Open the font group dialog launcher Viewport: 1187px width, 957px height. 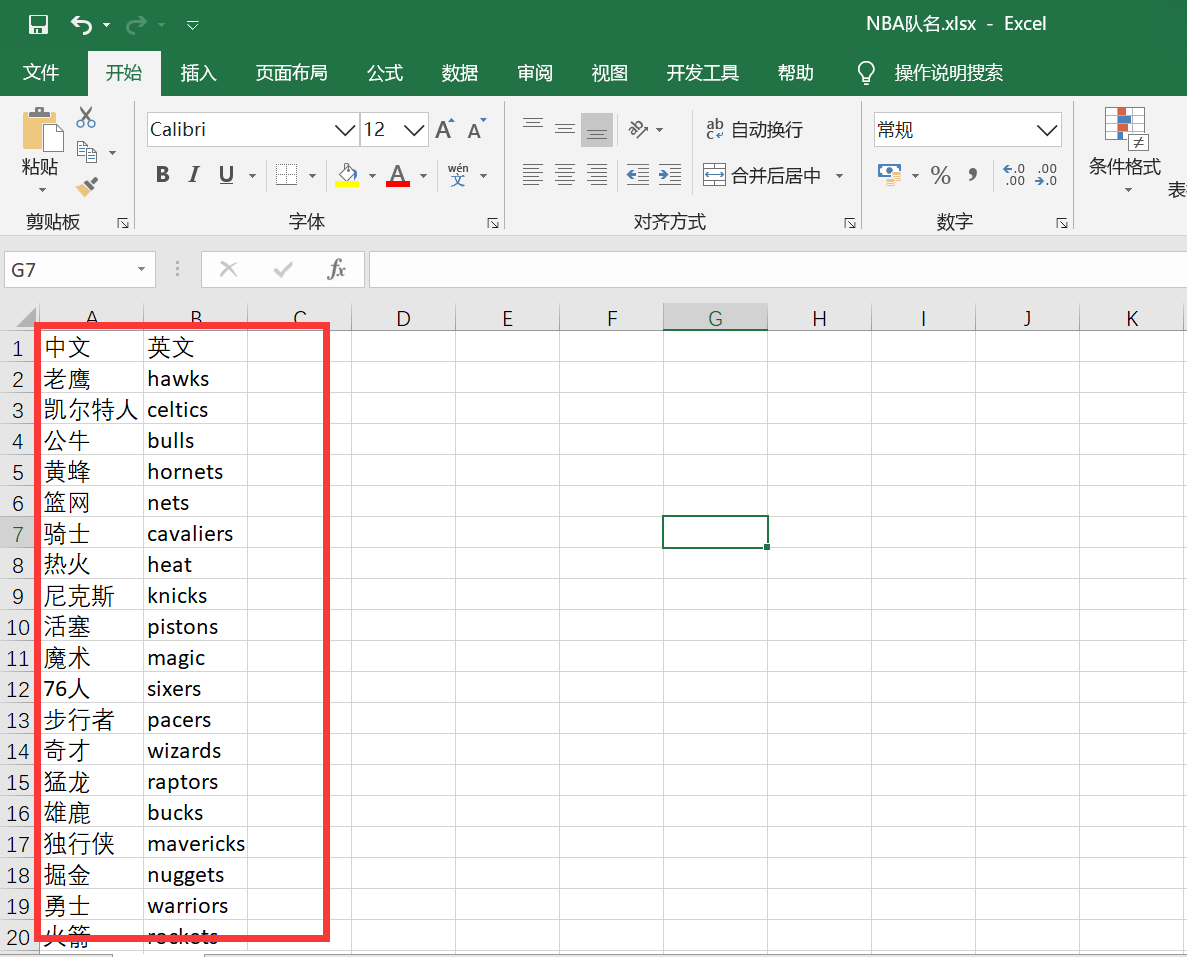point(493,223)
